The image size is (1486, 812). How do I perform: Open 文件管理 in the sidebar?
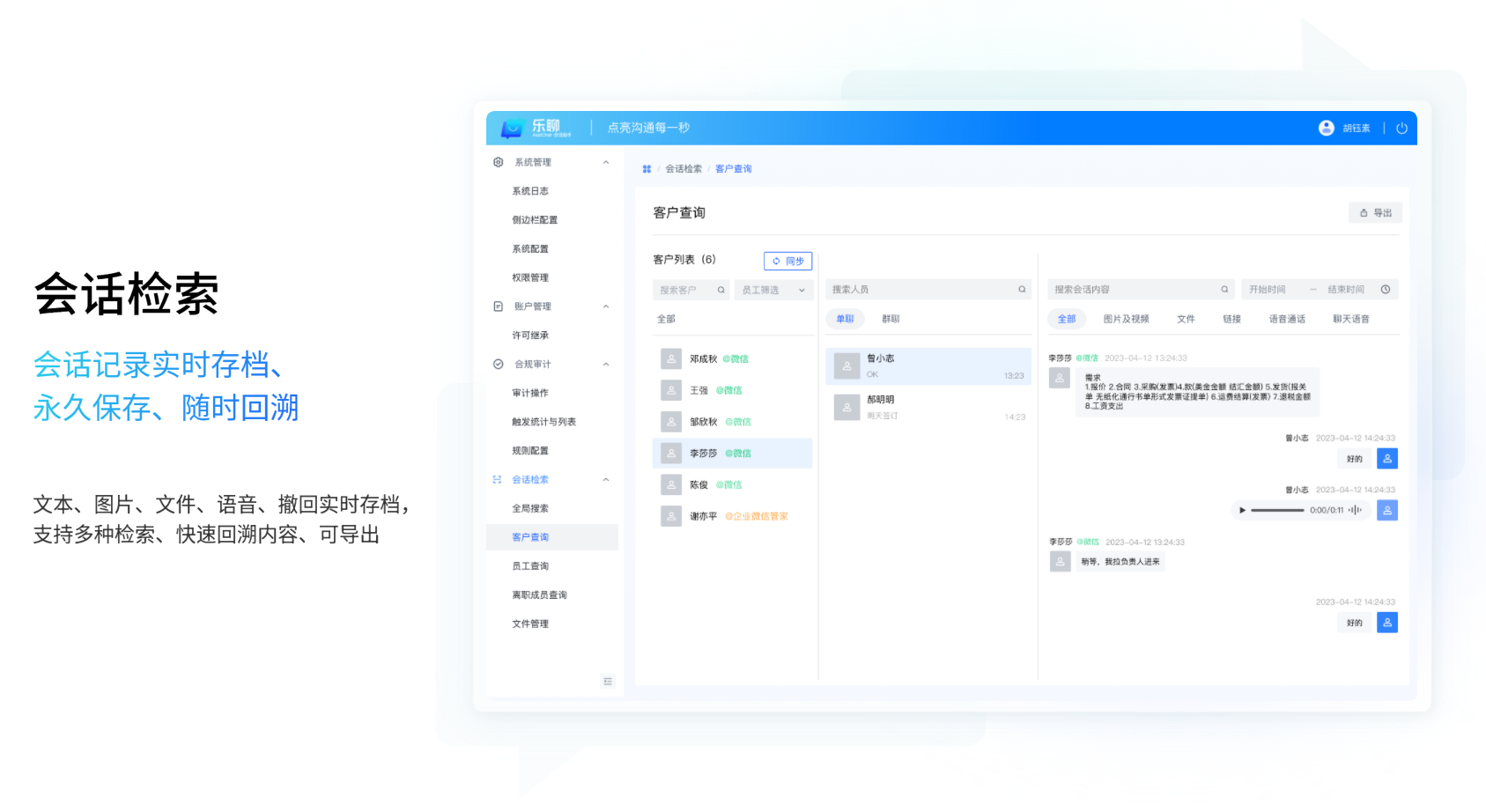(x=530, y=624)
